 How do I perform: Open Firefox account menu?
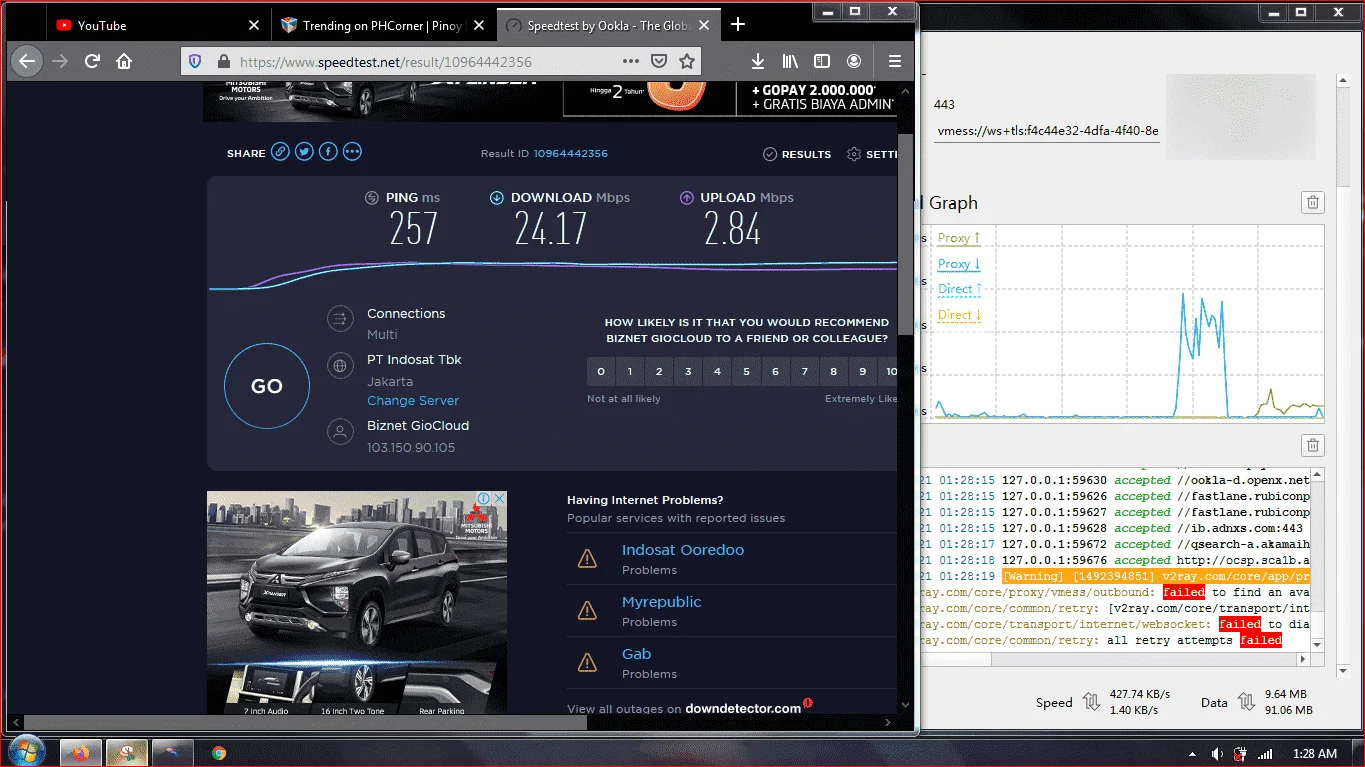click(x=854, y=61)
